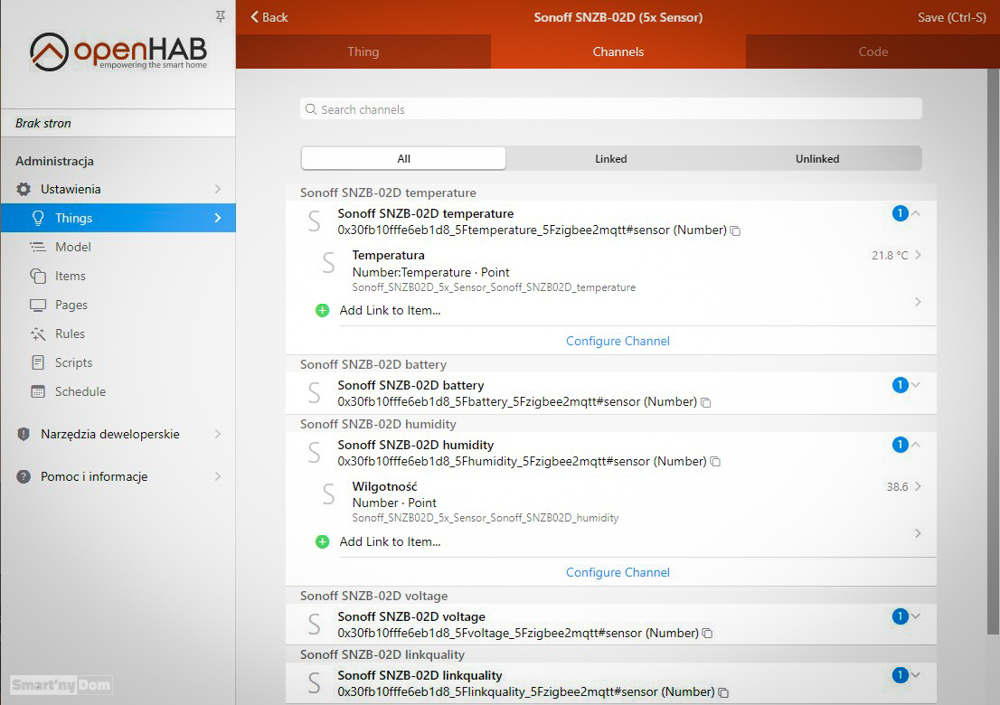
Task: Expand the linkquality channel
Action: [x=916, y=675]
